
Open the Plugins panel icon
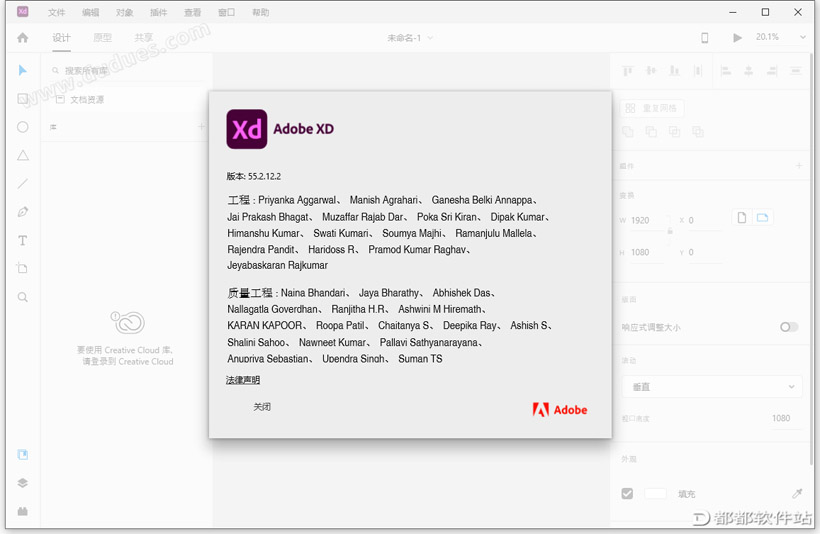(22, 511)
